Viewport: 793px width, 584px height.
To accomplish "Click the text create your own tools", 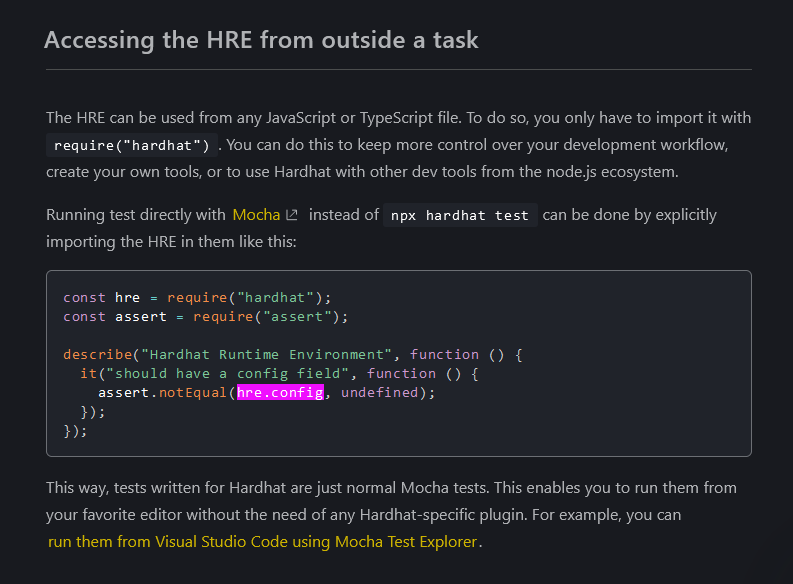I will 124,172.
